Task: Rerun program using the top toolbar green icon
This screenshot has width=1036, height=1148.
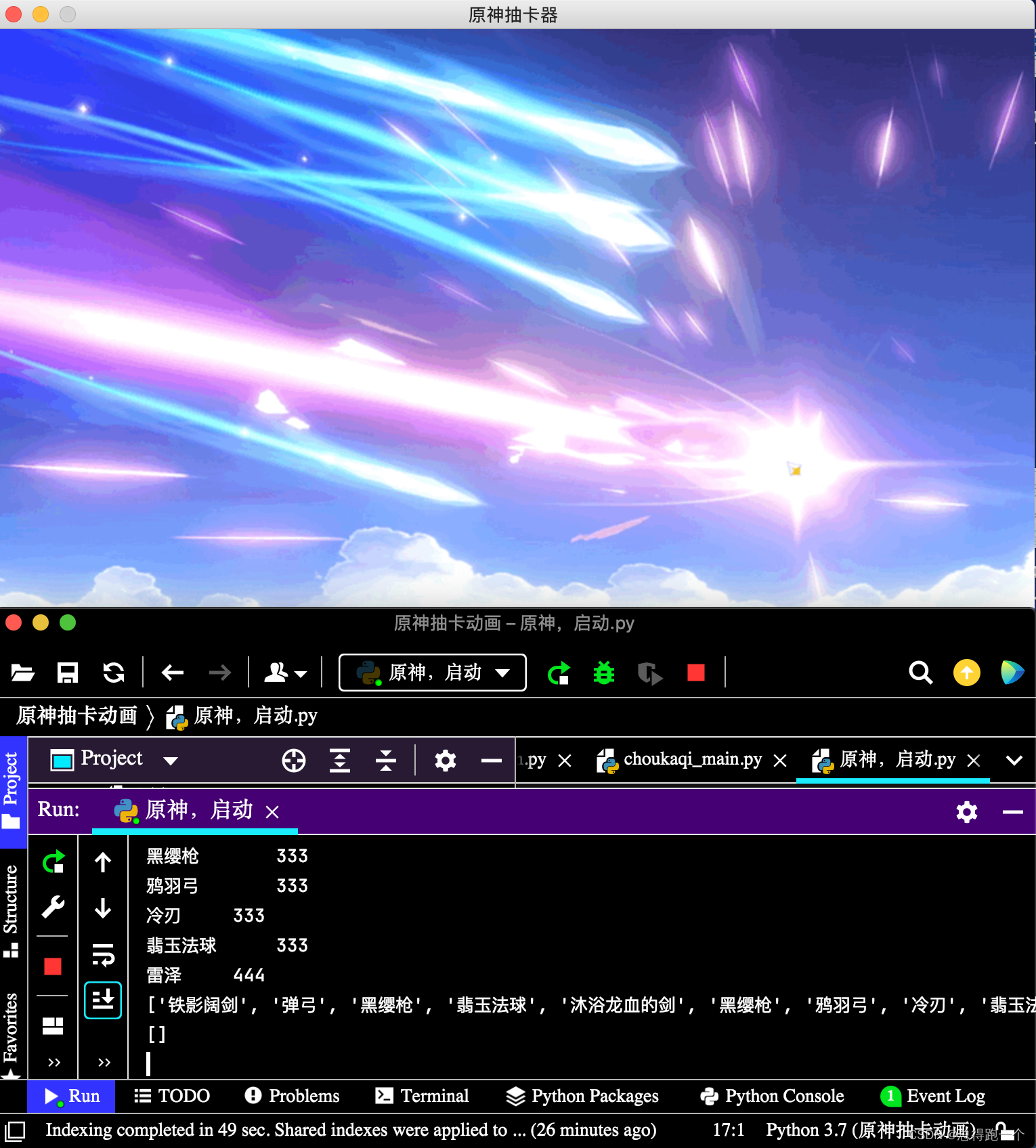Action: 559,673
